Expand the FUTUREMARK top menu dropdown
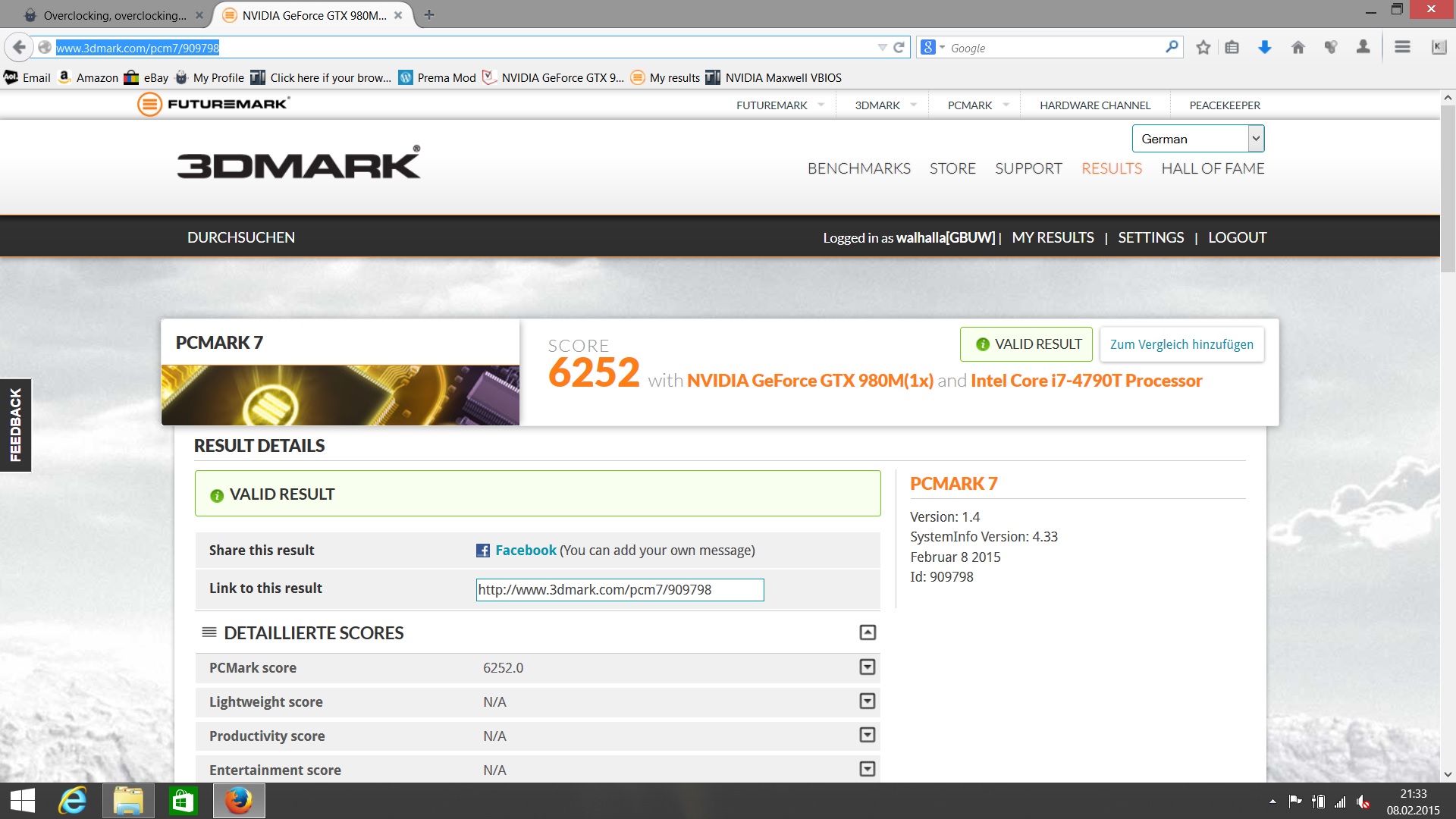This screenshot has width=1456, height=819. pos(821,105)
